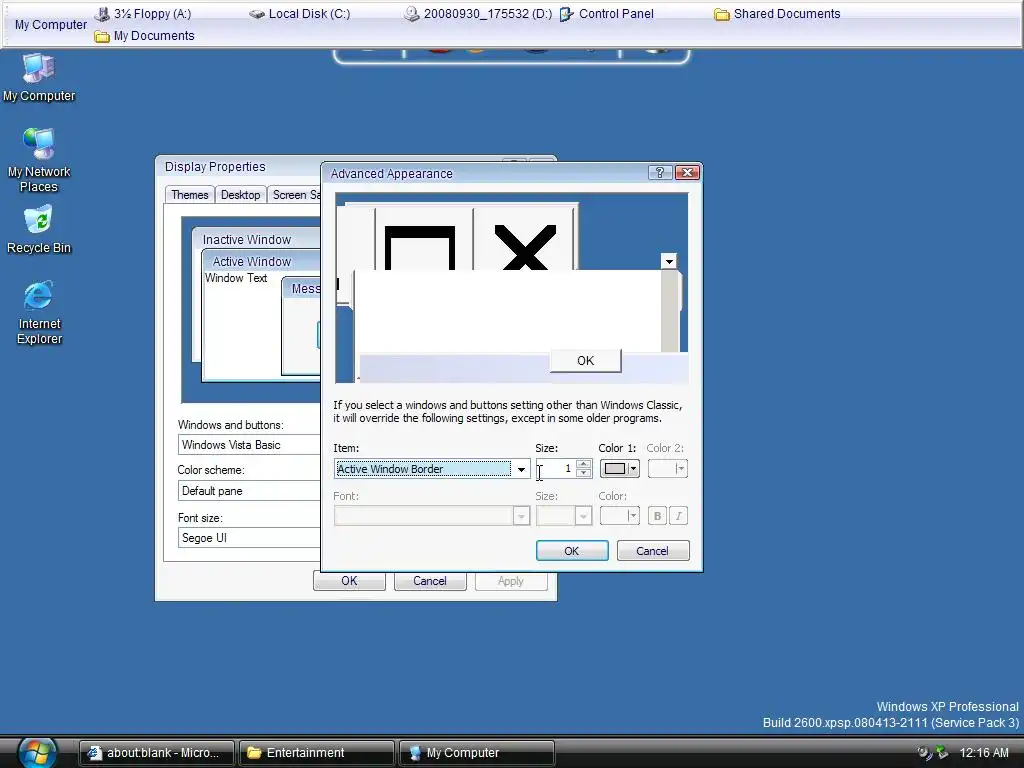Open Local Disk (C:) in toolbar
This screenshot has height=768, width=1024.
coord(300,14)
